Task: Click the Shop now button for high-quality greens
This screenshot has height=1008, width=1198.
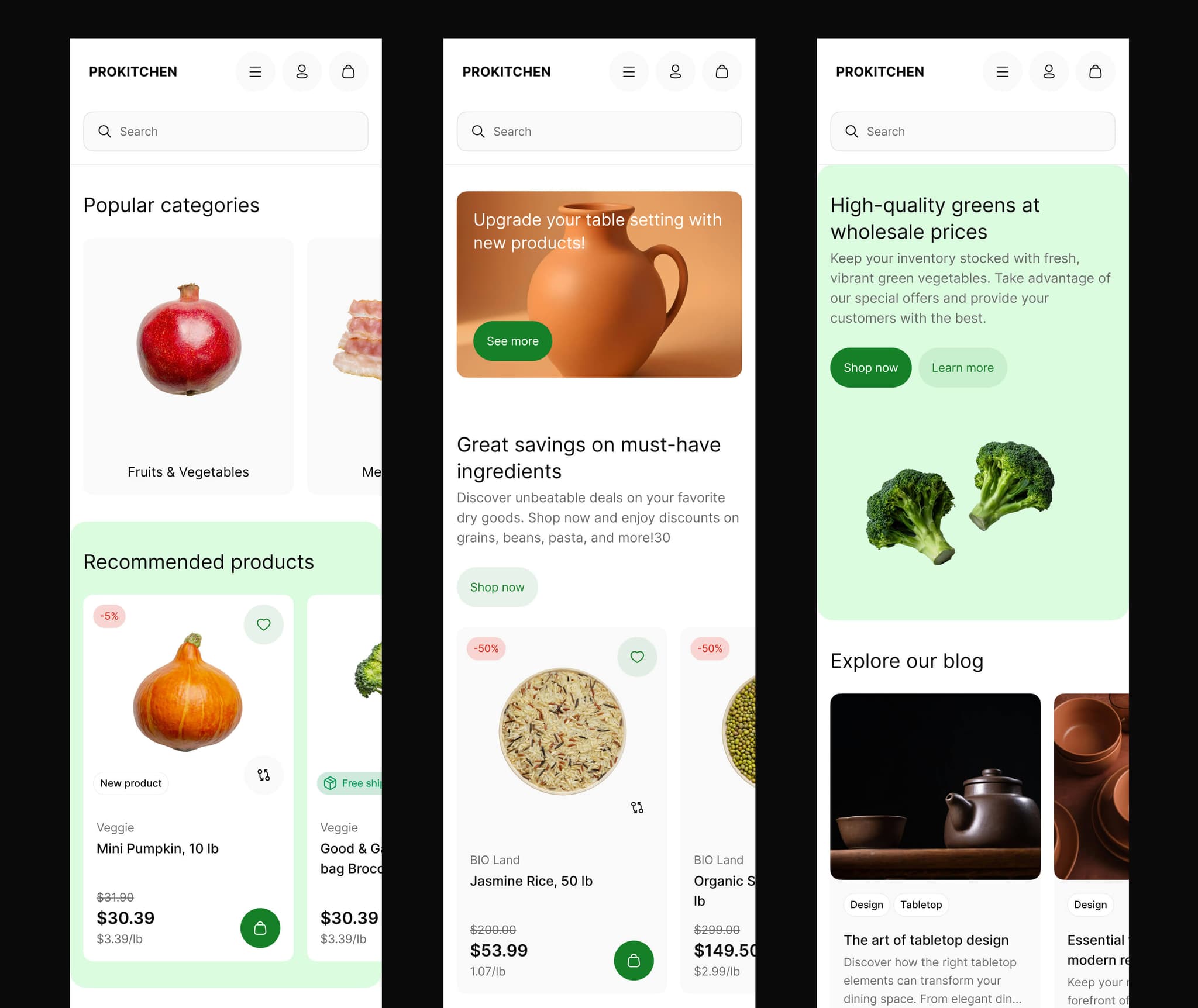Action: (x=870, y=367)
